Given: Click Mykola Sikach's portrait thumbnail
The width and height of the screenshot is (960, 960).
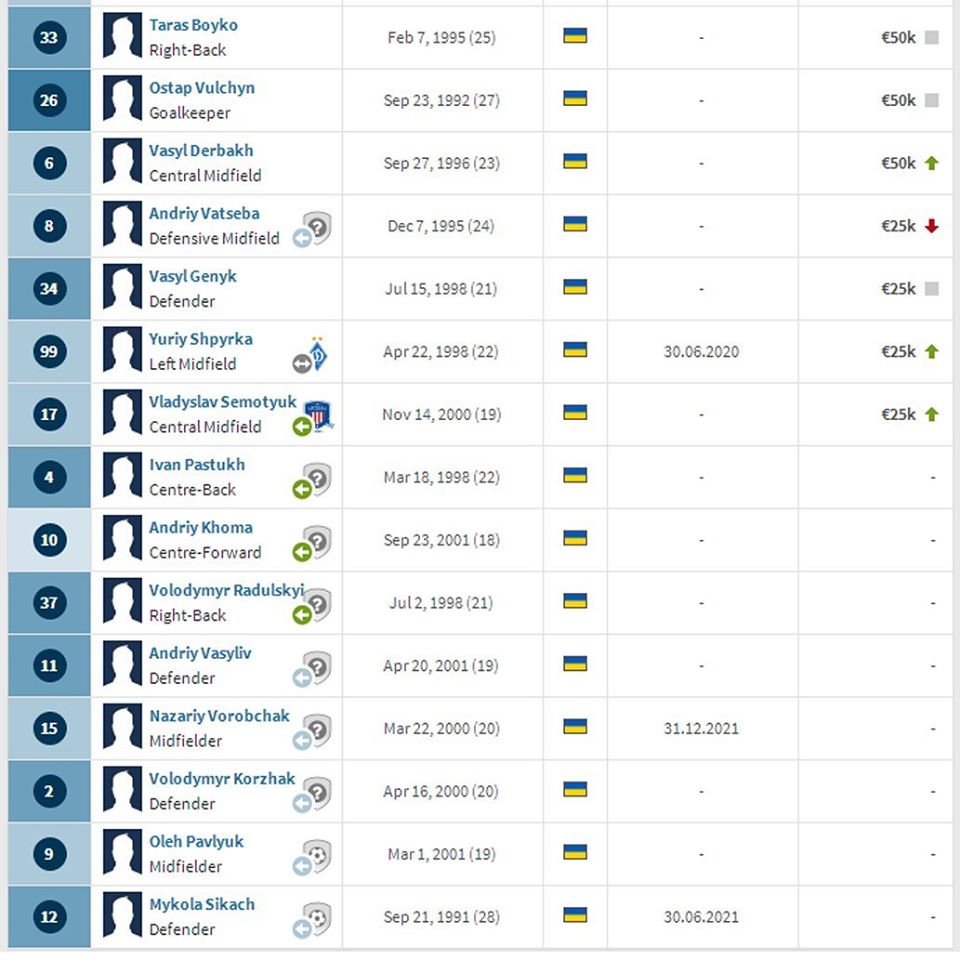Looking at the screenshot, I should coord(122,917).
